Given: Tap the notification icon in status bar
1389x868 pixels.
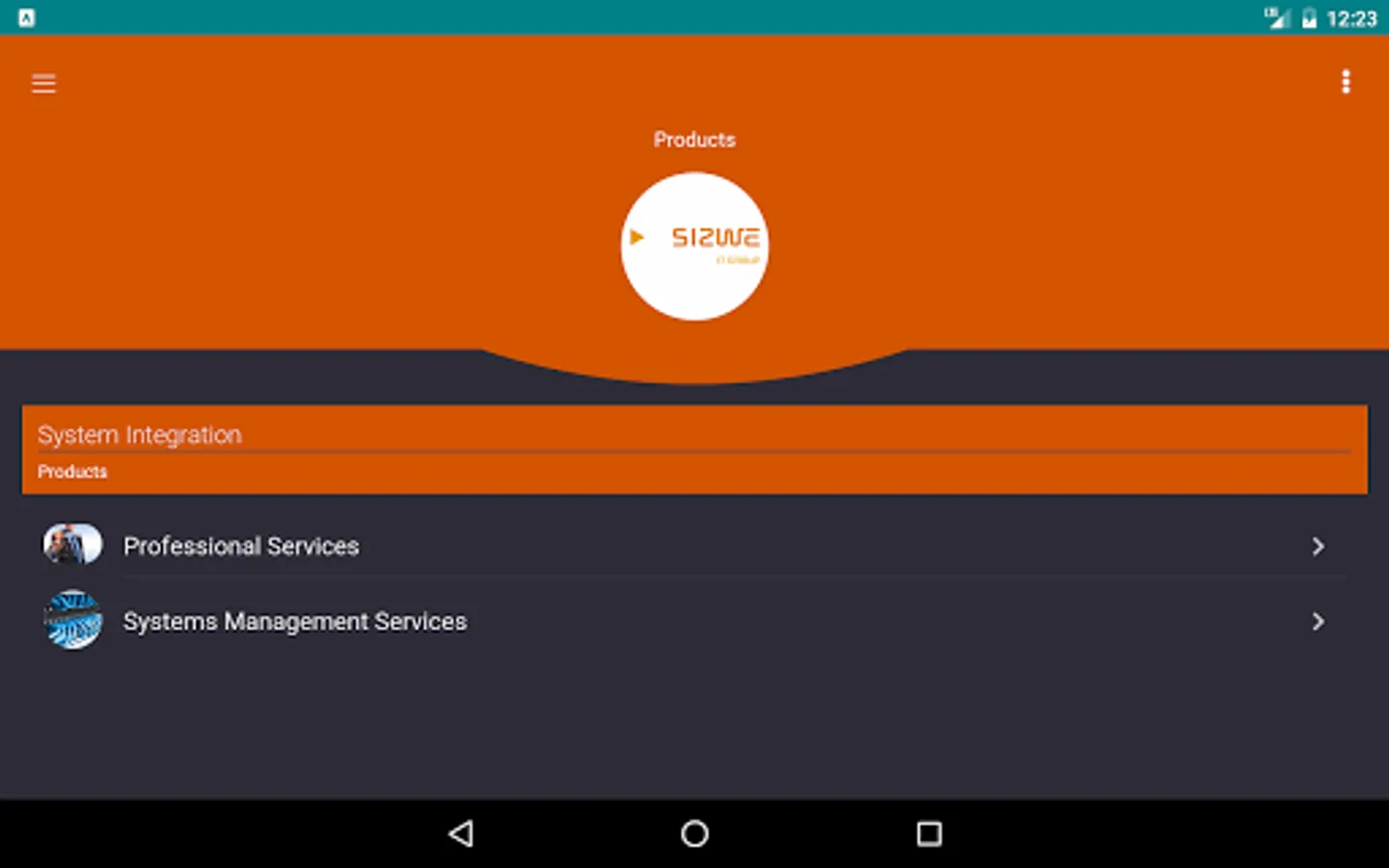Looking at the screenshot, I should [26, 18].
